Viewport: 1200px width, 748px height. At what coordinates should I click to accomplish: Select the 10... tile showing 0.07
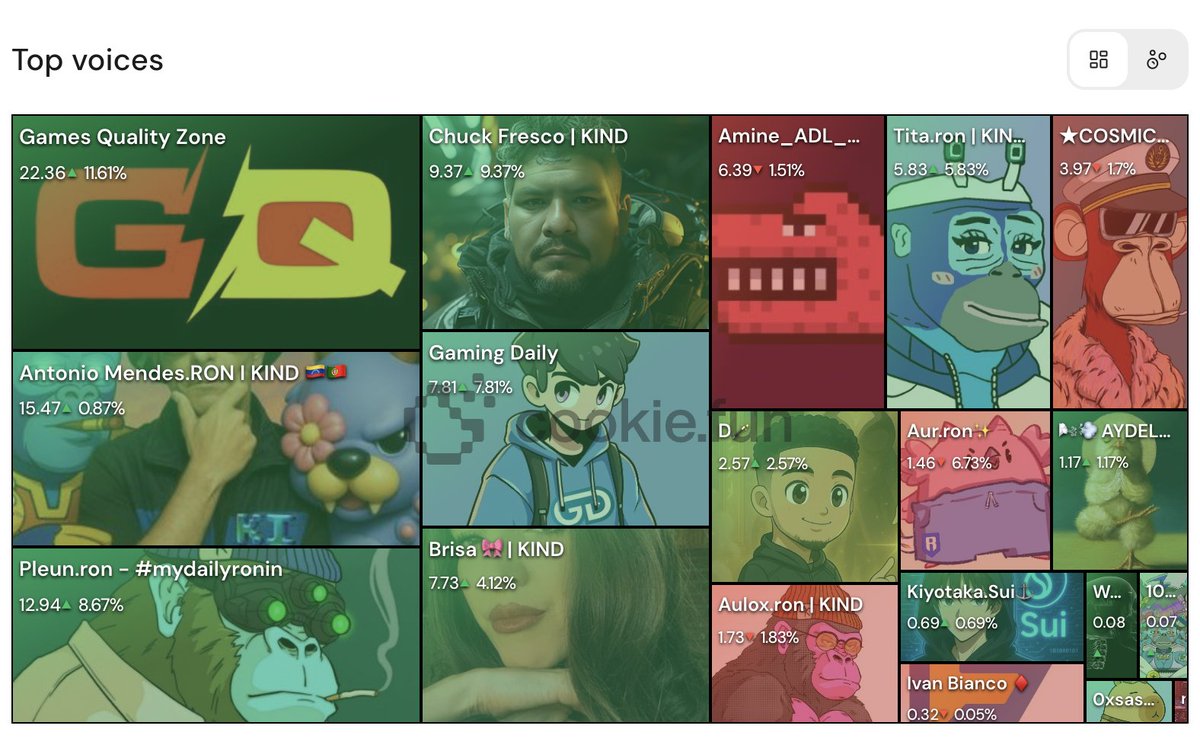point(1163,626)
